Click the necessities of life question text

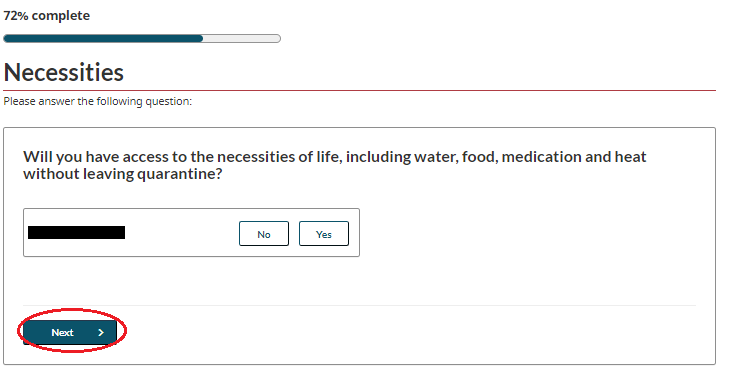pyautogui.click(x=334, y=165)
